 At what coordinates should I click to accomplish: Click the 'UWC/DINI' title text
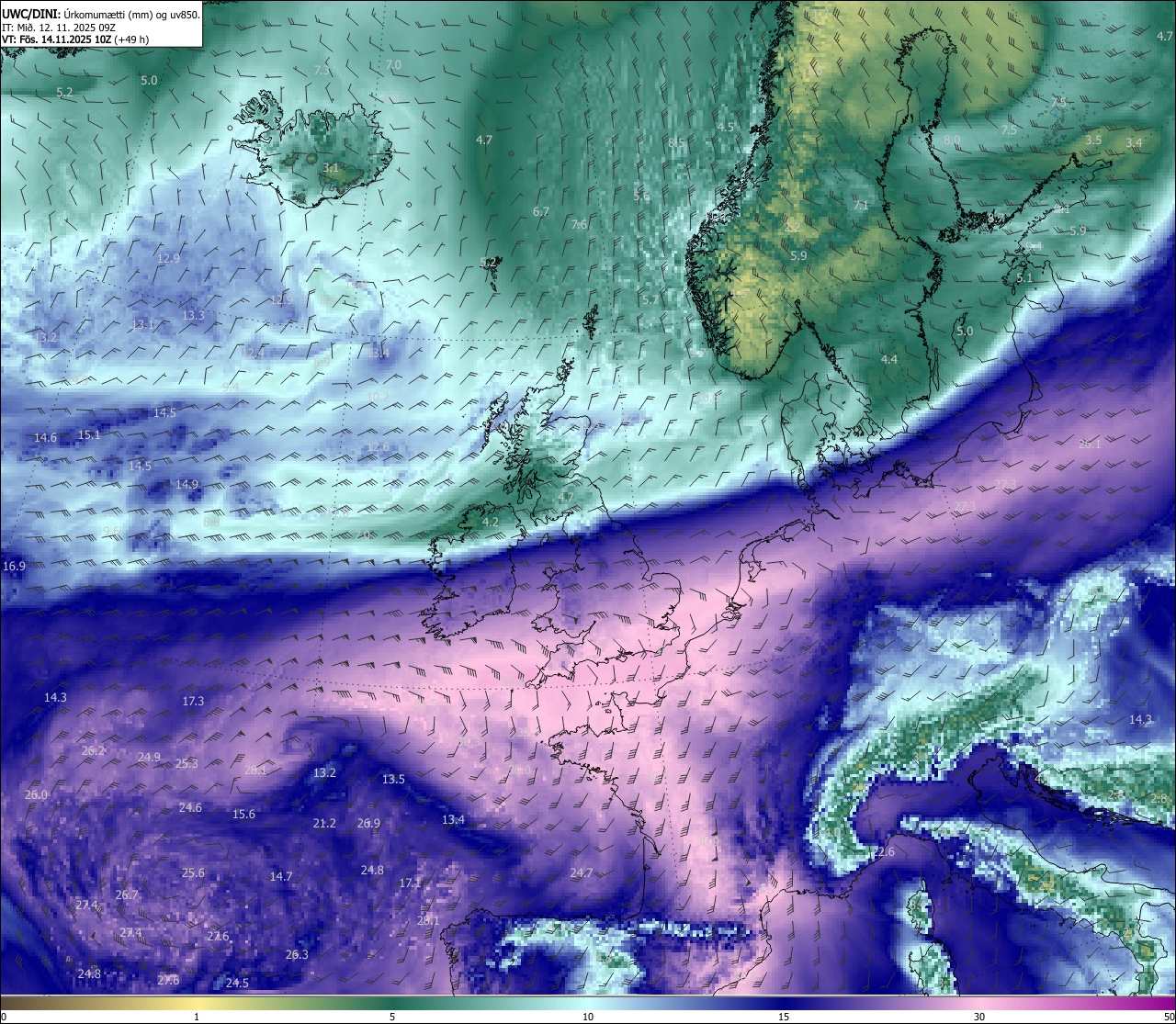[x=31, y=15]
